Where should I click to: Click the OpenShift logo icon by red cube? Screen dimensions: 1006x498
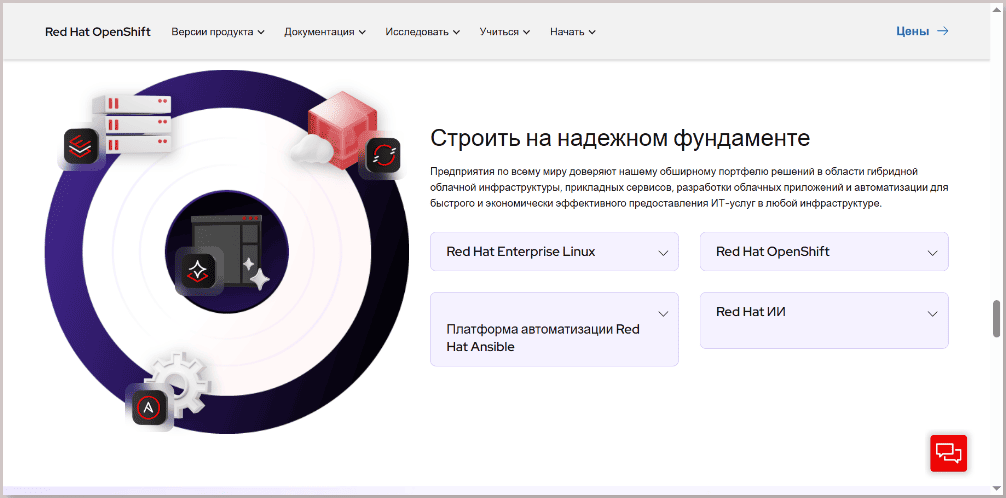coord(383,155)
